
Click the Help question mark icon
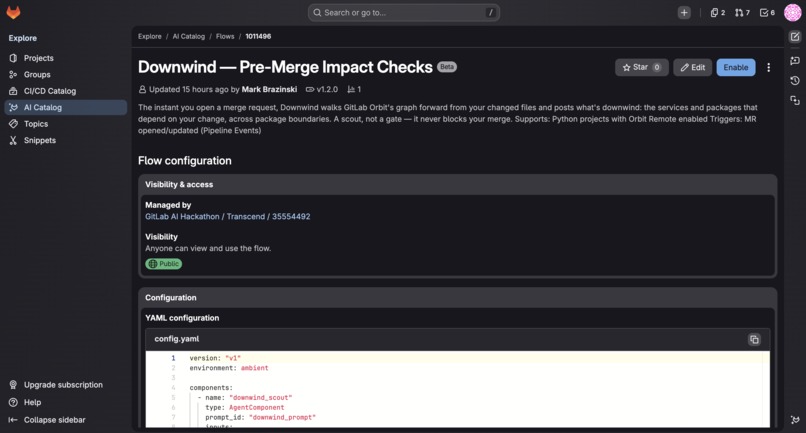pyautogui.click(x=13, y=402)
